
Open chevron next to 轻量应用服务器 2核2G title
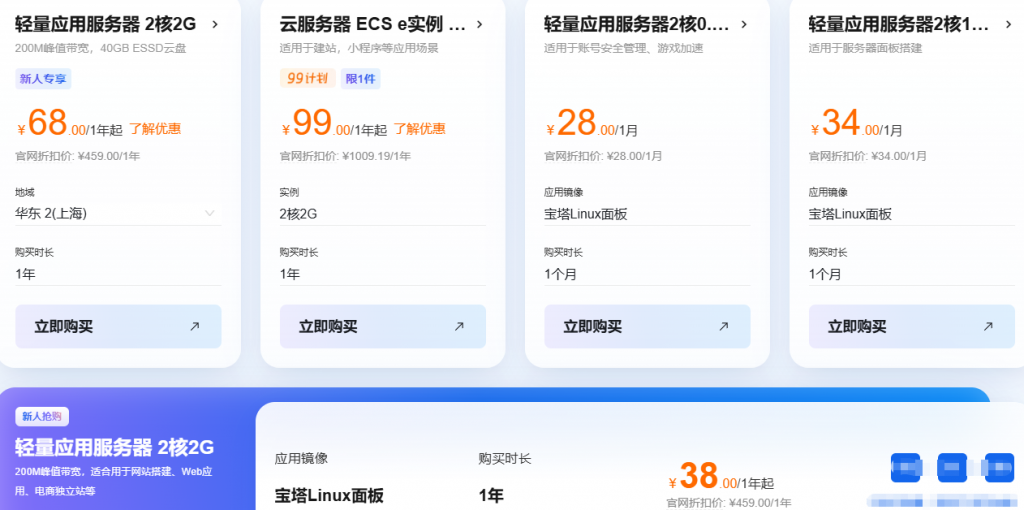(x=215, y=25)
